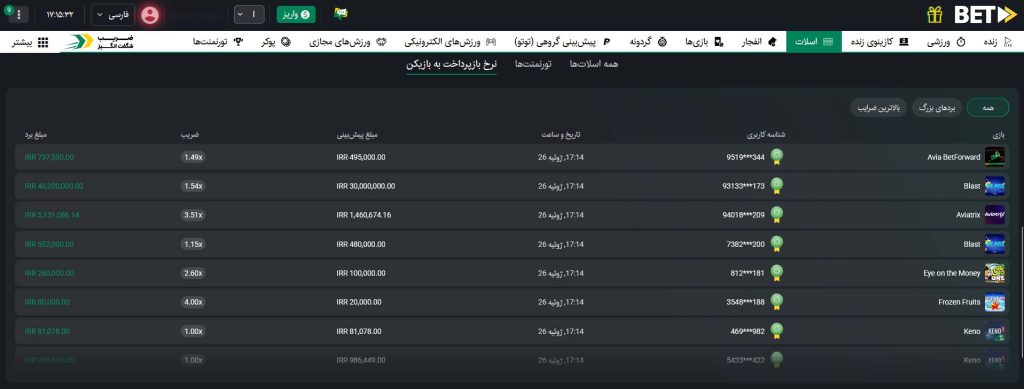Click the page vertical scrollbar thumb

click(x=1021, y=292)
